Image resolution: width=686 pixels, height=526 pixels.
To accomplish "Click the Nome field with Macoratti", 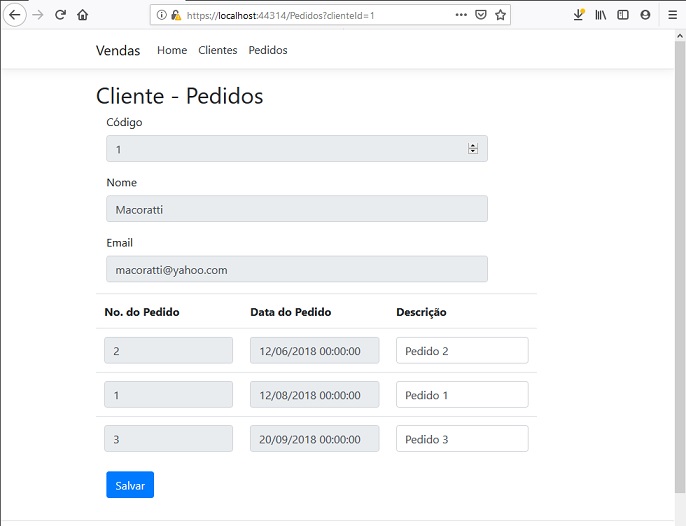I will pyautogui.click(x=297, y=209).
